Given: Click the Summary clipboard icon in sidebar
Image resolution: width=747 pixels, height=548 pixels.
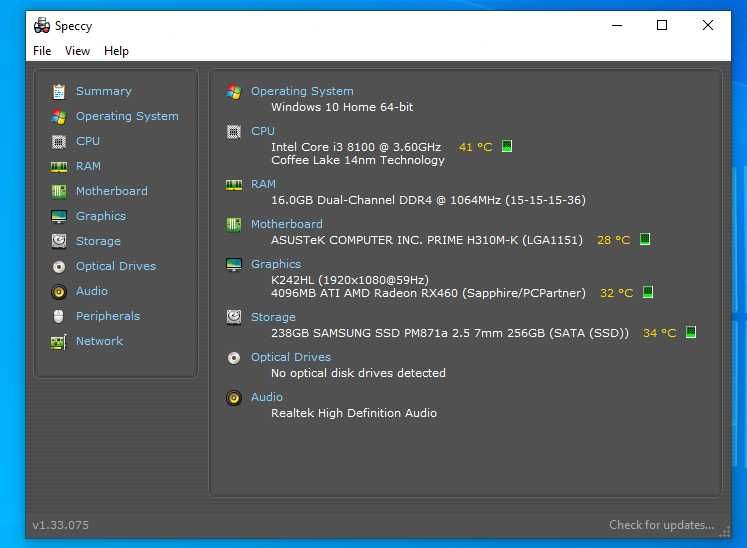Looking at the screenshot, I should (x=59, y=91).
